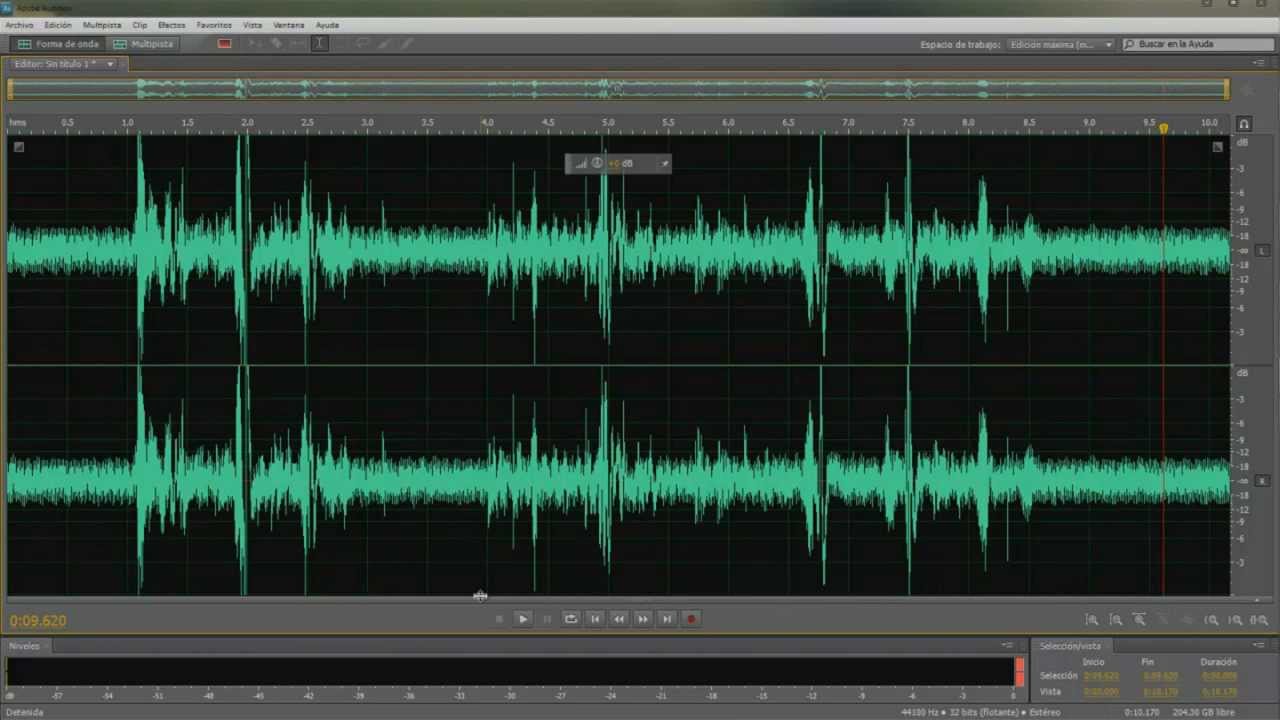Toggle right channel R enable button
The height and width of the screenshot is (720, 1280).
pos(1262,481)
